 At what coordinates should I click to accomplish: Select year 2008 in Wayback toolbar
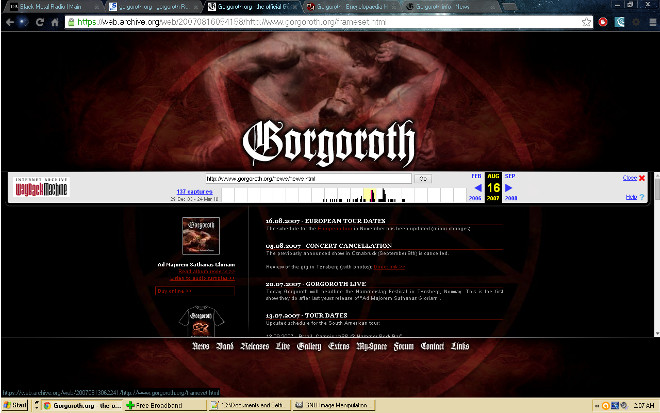pyautogui.click(x=511, y=198)
